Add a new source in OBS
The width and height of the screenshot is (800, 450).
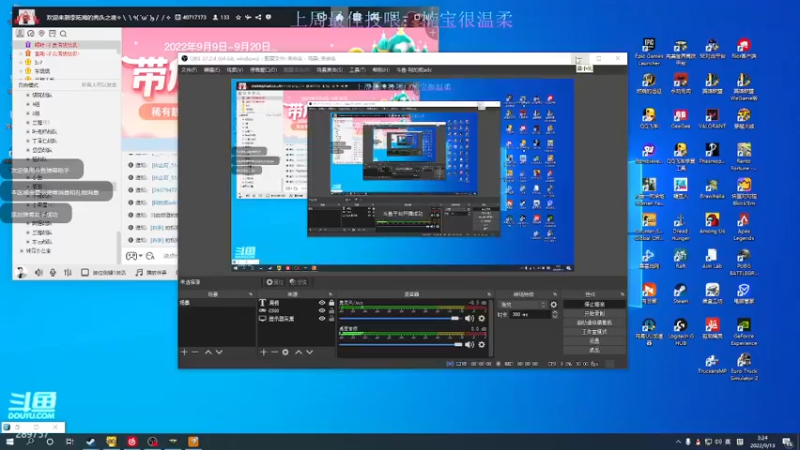263,352
